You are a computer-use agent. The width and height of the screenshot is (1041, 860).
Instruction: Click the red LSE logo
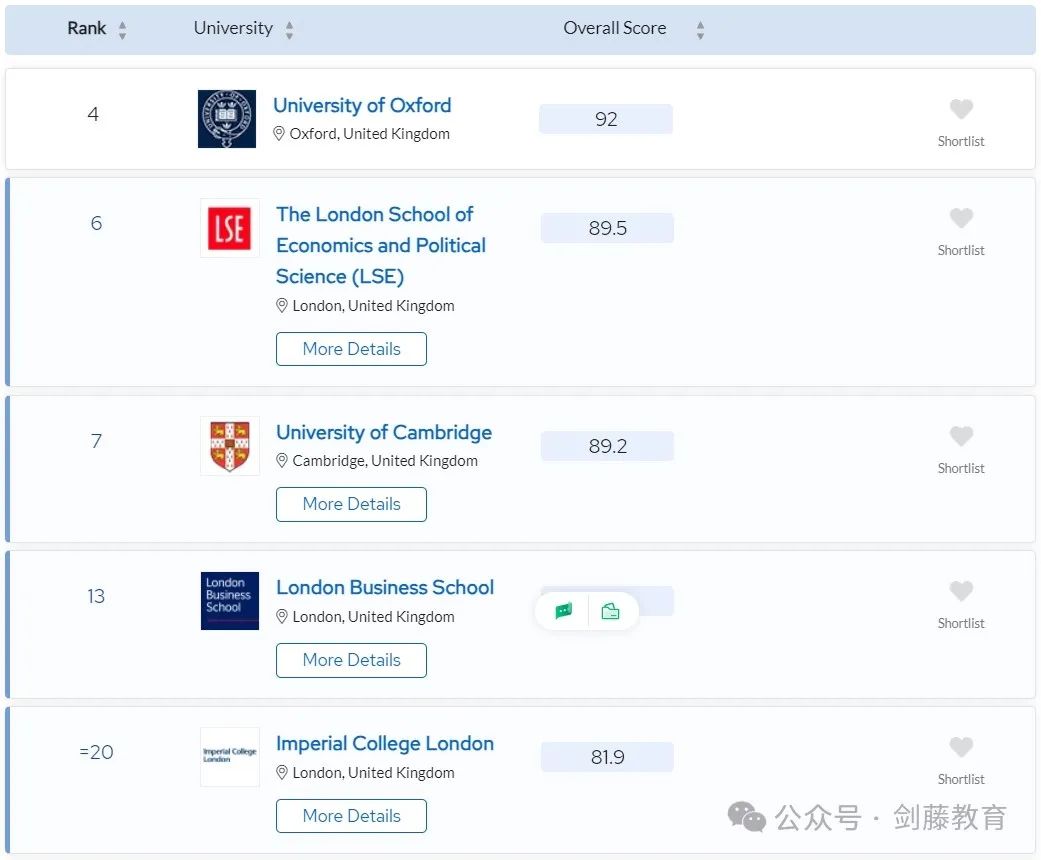click(230, 228)
